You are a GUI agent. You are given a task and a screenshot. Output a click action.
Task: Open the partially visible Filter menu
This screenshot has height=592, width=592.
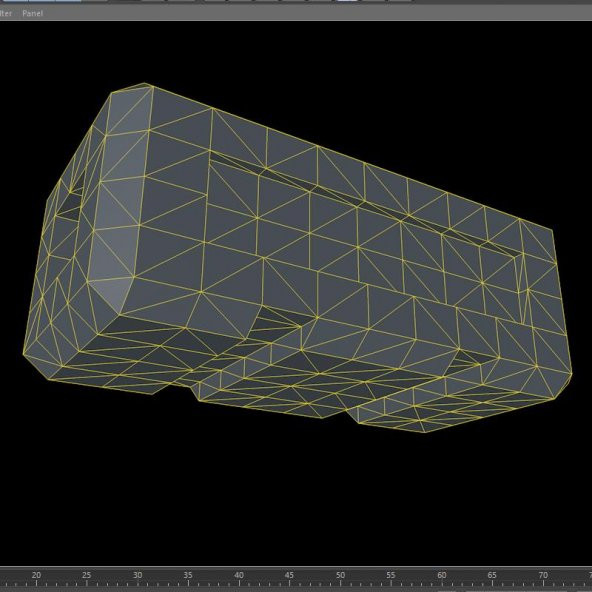(x=5, y=13)
